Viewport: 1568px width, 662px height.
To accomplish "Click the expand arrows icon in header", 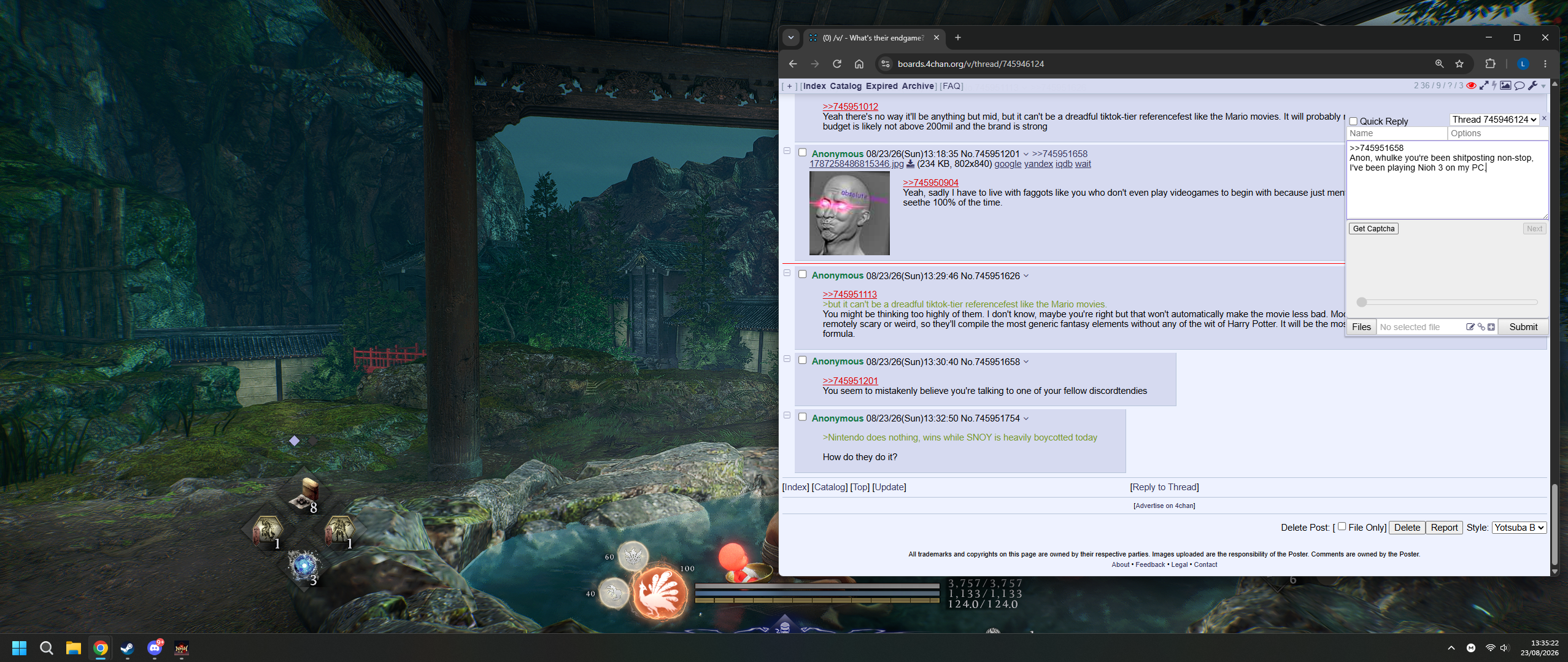I will [x=1484, y=86].
